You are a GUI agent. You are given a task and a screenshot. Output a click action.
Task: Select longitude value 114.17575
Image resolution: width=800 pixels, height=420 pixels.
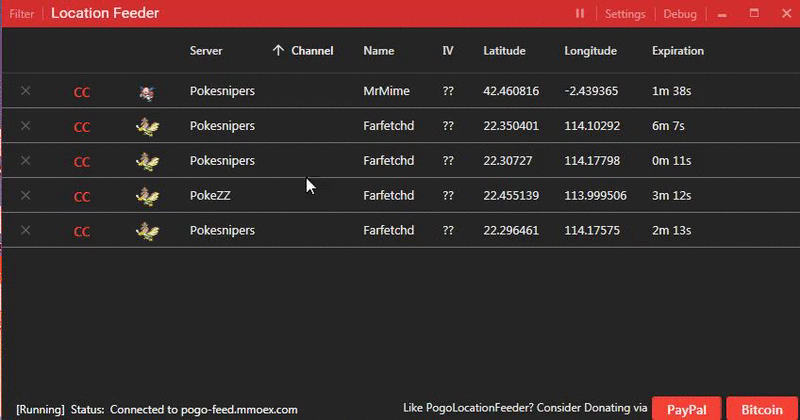coord(592,230)
